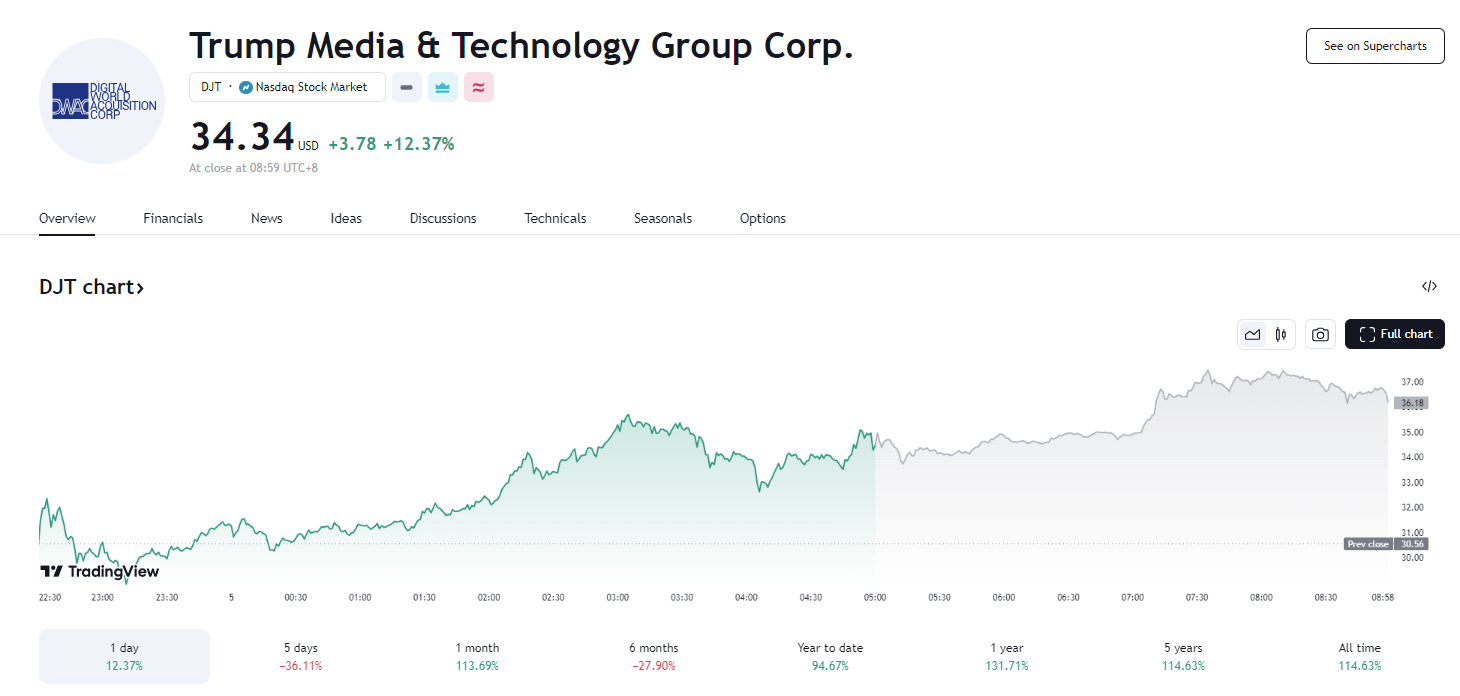Take a chart snapshot with camera icon
Screen dimensions: 1460x696
tap(1320, 334)
